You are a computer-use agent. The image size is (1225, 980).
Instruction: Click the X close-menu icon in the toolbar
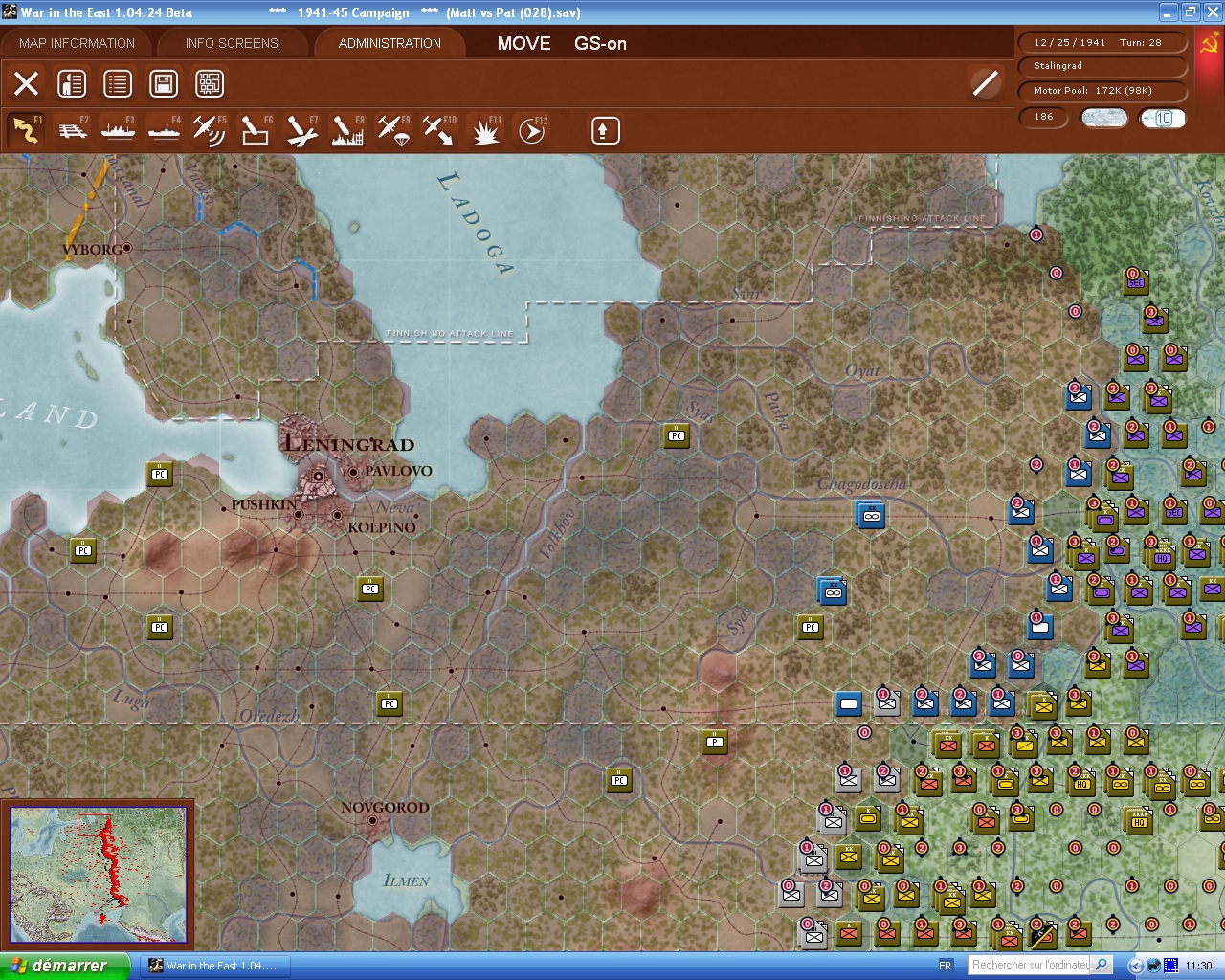pyautogui.click(x=27, y=83)
